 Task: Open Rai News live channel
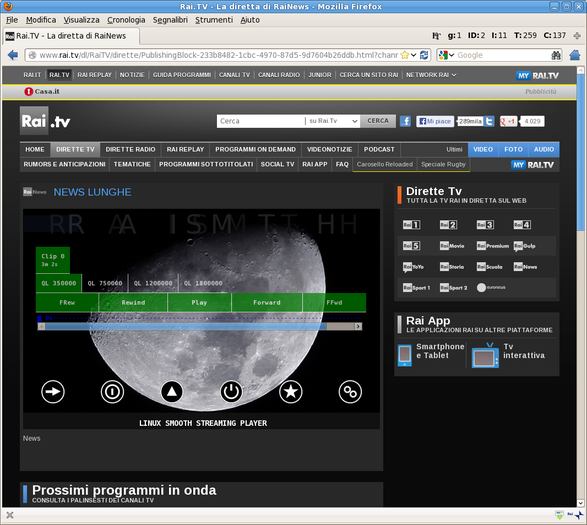click(525, 267)
